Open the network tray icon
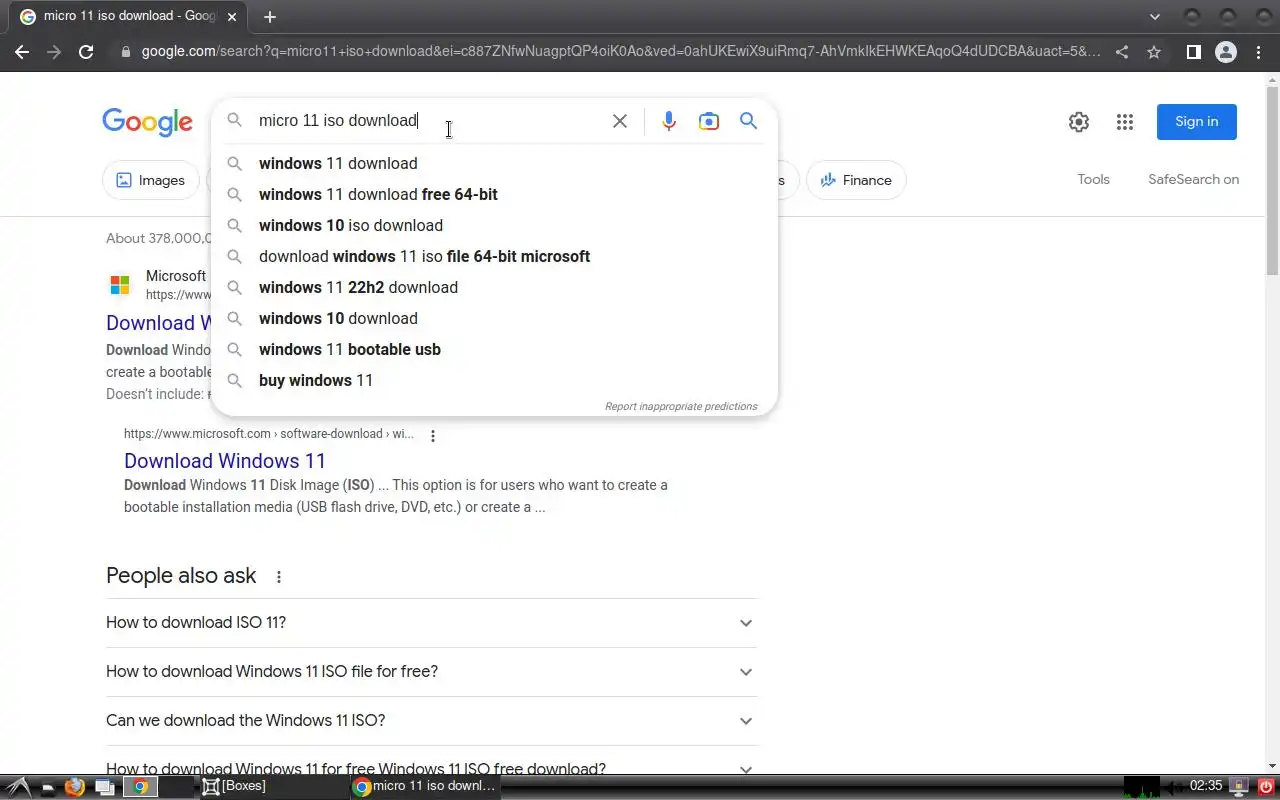Screen dimensions: 1280x800 (x=1239, y=787)
